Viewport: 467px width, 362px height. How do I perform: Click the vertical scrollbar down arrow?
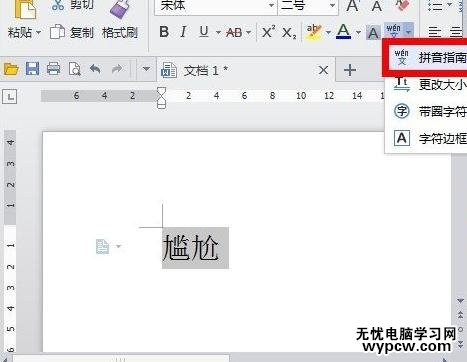[460, 301]
